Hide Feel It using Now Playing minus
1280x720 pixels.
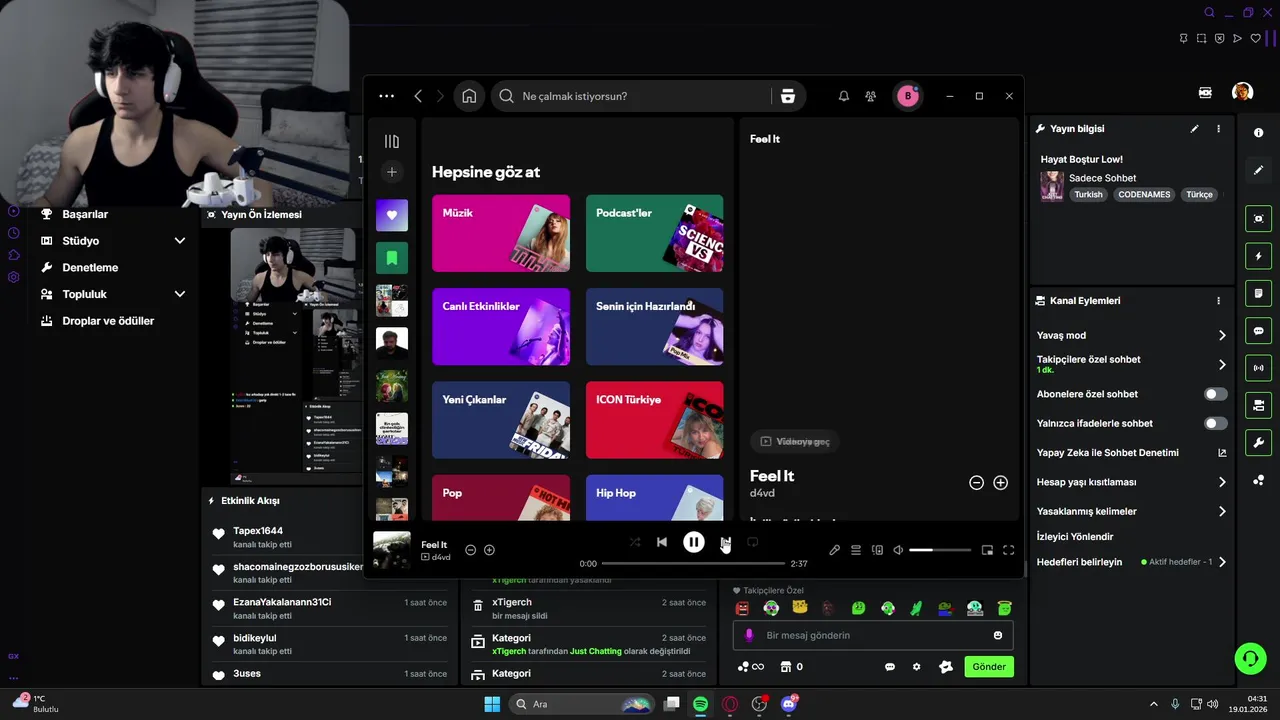(976, 482)
